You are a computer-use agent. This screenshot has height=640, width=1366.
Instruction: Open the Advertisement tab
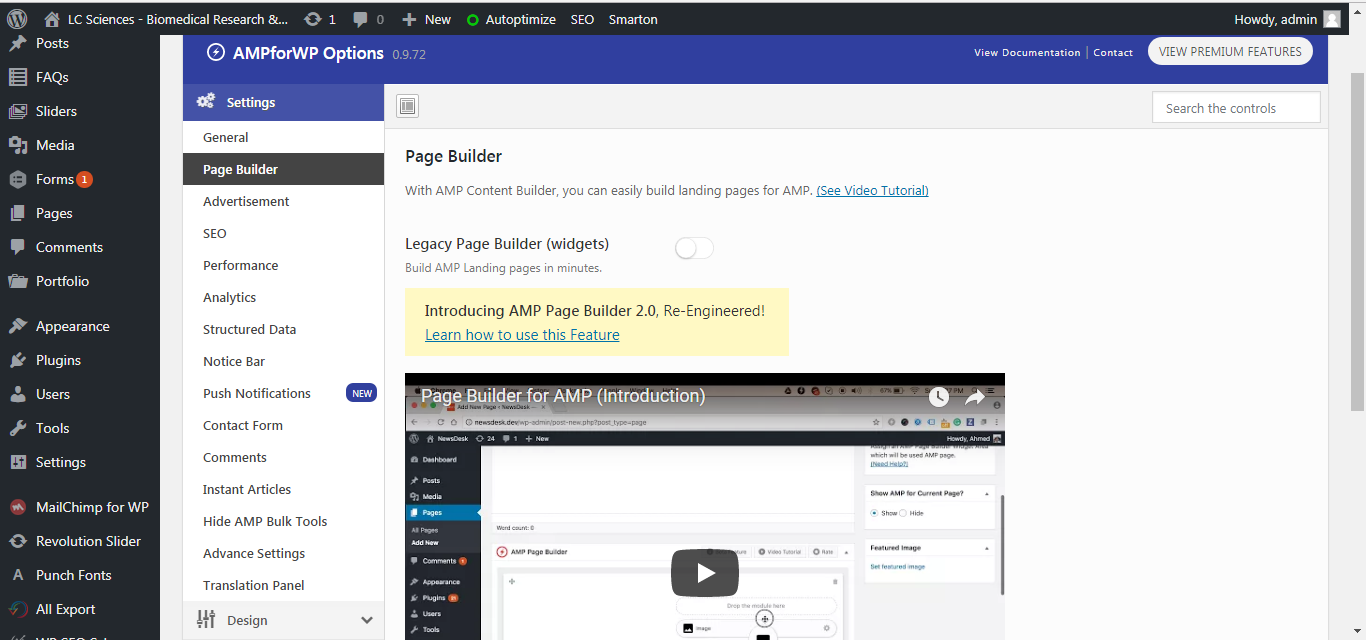[284, 201]
